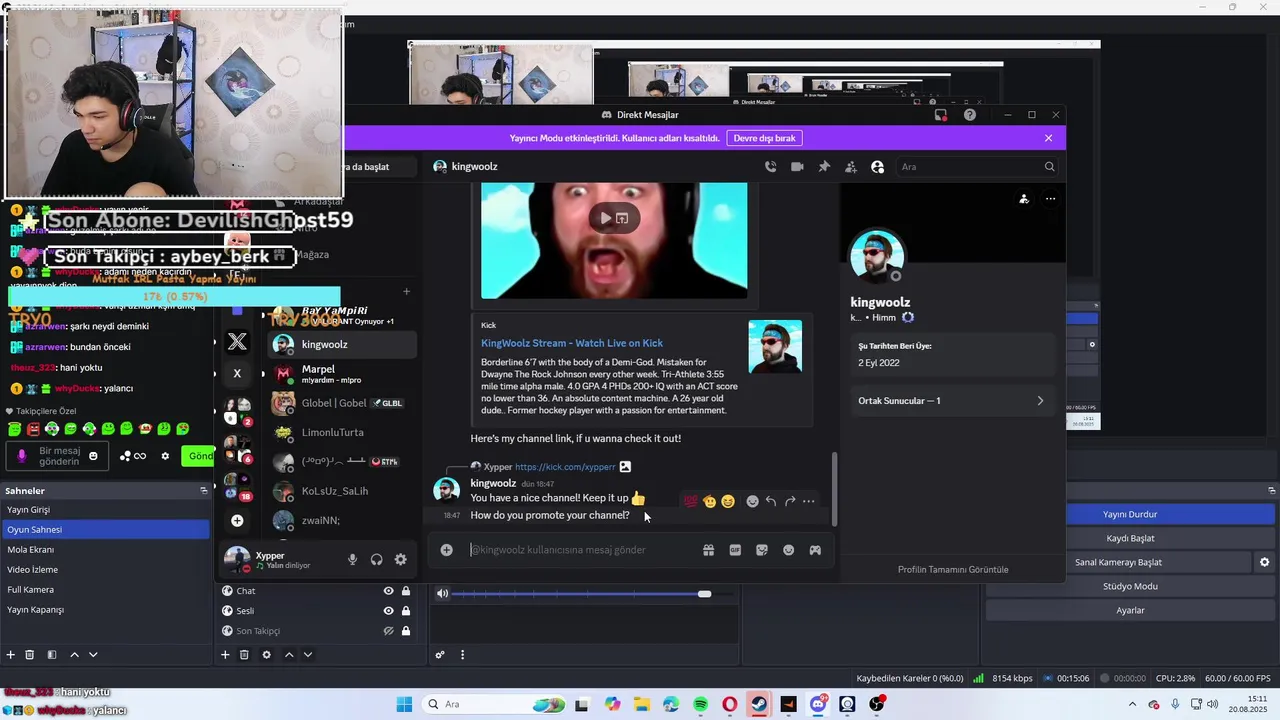Click Kaydı Başlat button in OBS
Viewport: 1280px width, 720px height.
[x=1130, y=538]
